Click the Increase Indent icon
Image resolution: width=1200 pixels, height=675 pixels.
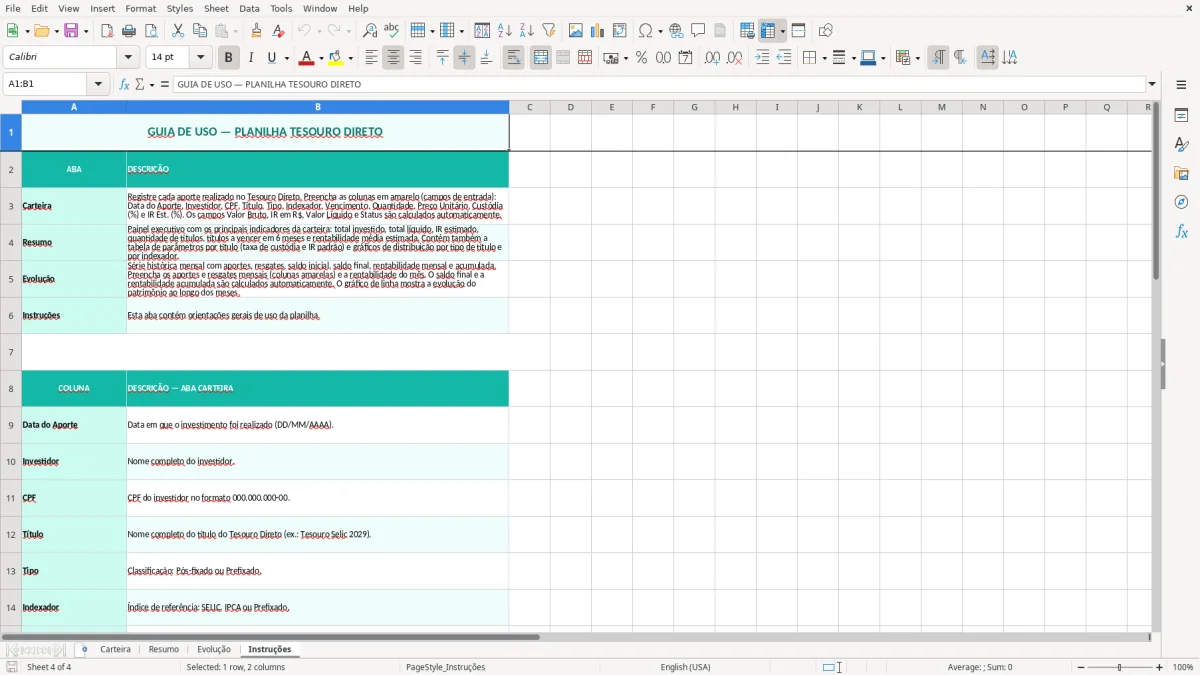(x=762, y=58)
